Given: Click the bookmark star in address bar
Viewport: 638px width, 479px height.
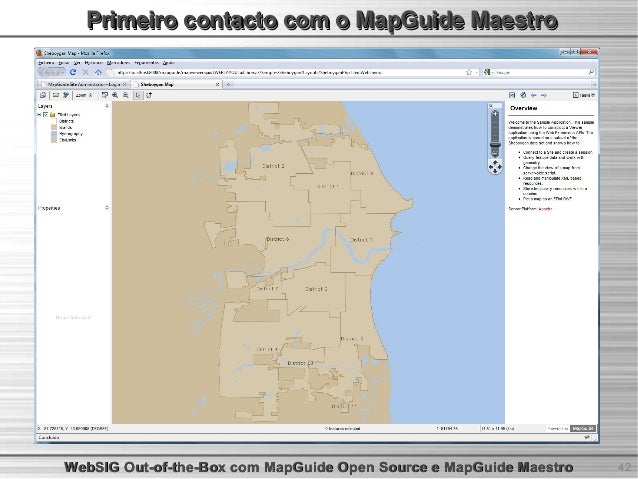Looking at the screenshot, I should pyautogui.click(x=469, y=72).
